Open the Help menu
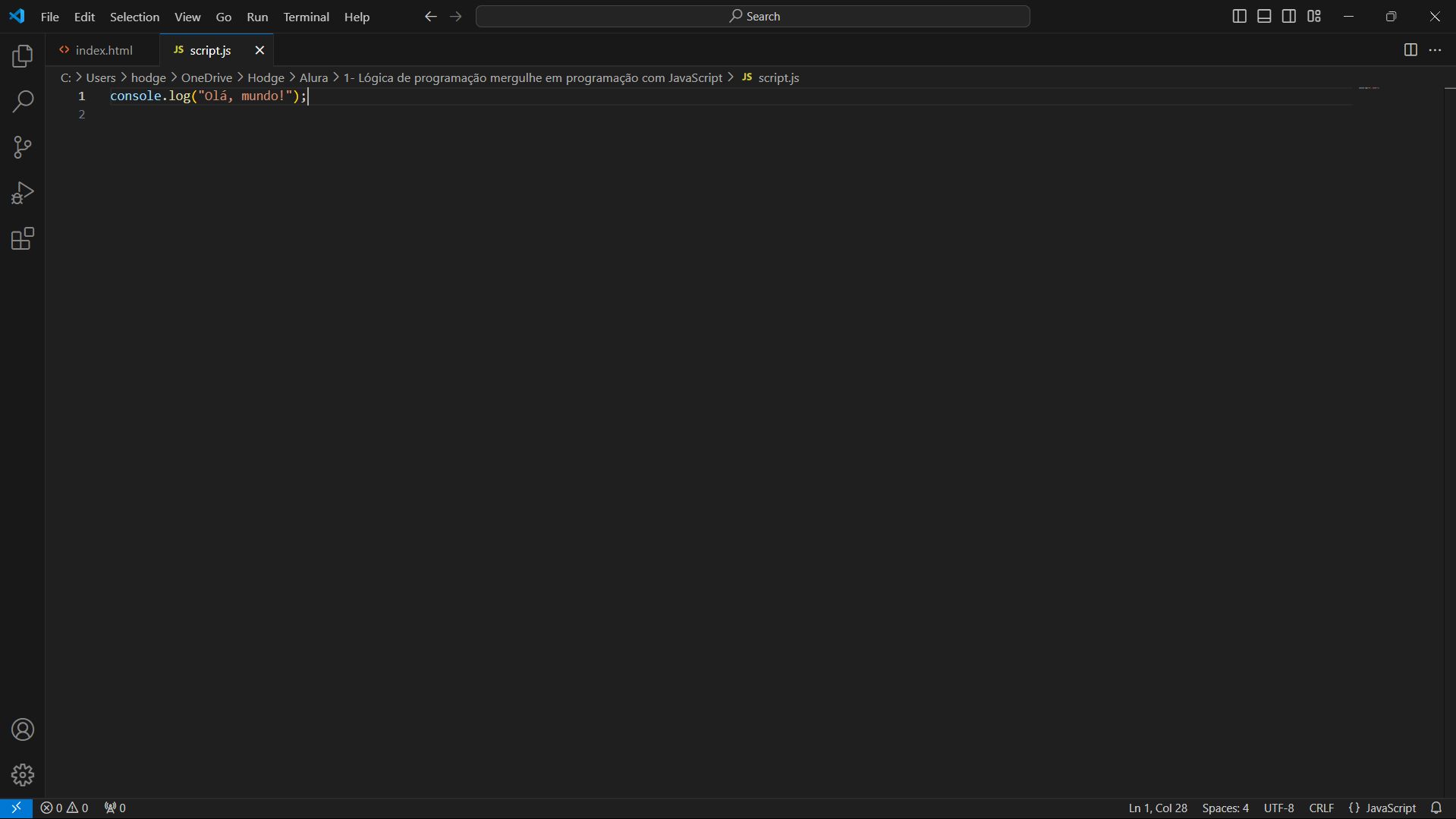Viewport: 1456px width, 819px height. click(x=357, y=17)
